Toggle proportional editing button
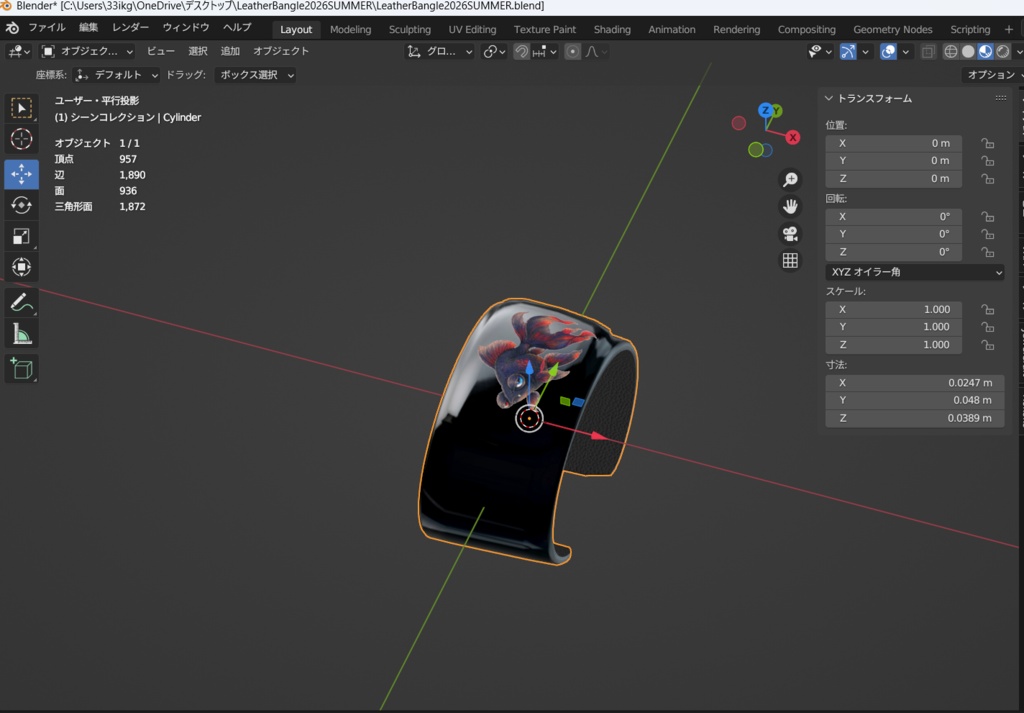 click(x=572, y=52)
